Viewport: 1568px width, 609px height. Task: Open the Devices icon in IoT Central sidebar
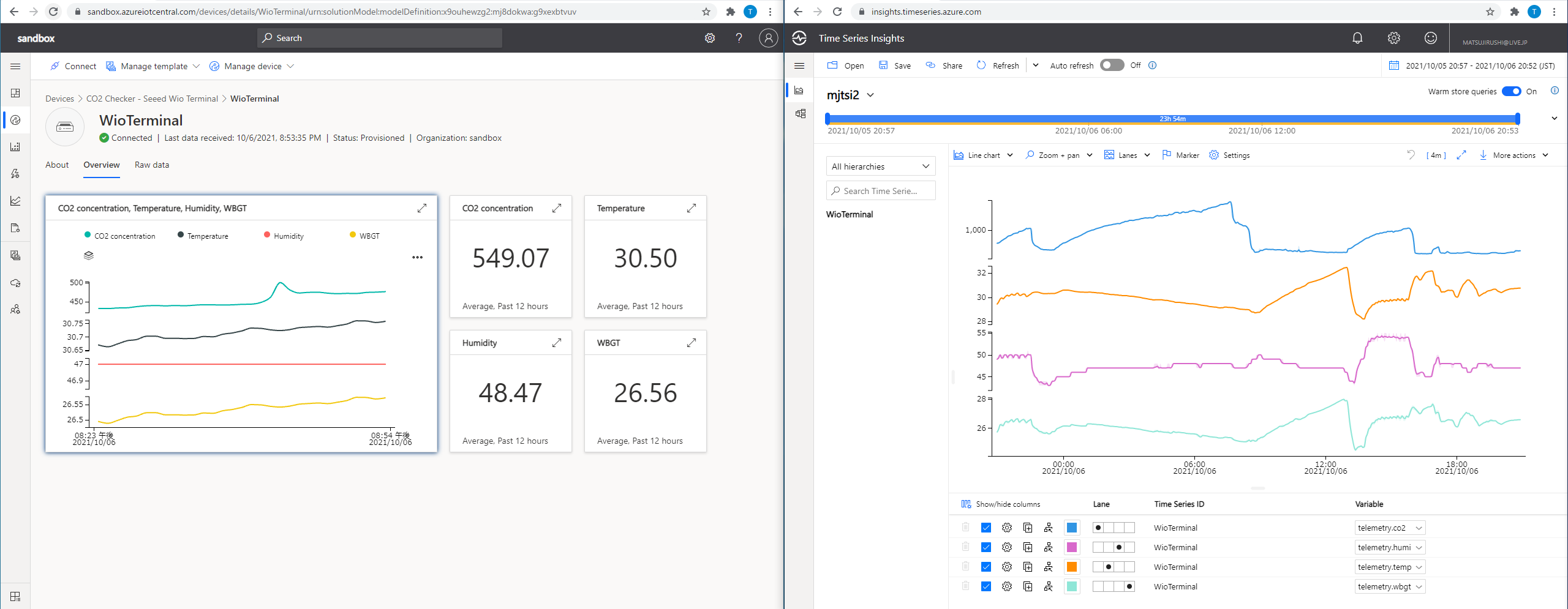tap(15, 120)
